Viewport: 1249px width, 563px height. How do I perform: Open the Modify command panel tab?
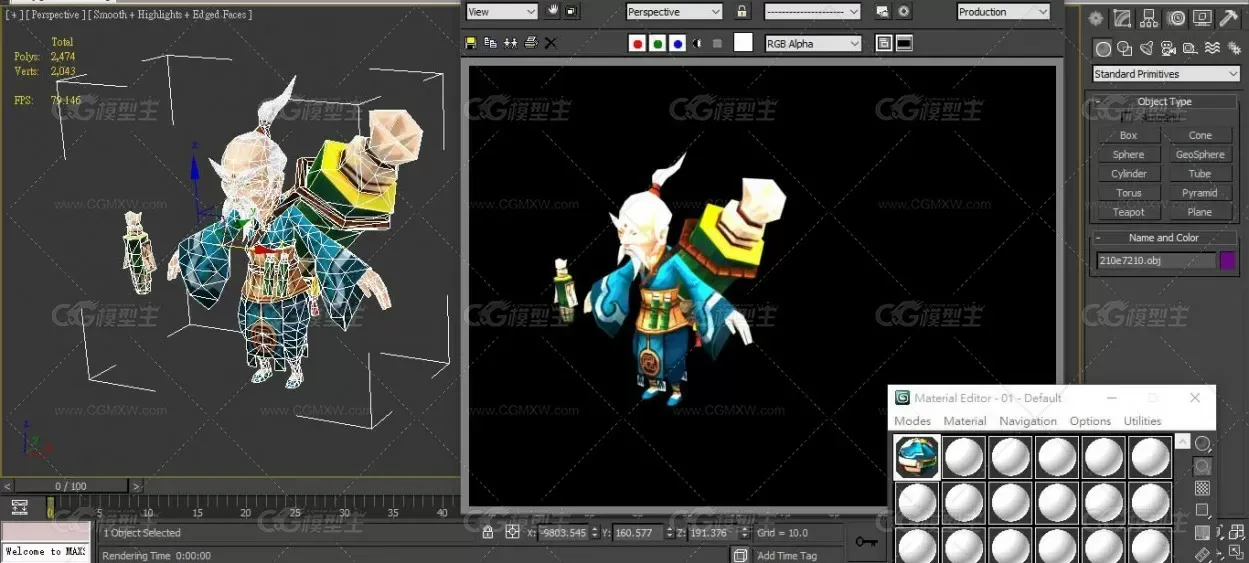tap(1123, 18)
